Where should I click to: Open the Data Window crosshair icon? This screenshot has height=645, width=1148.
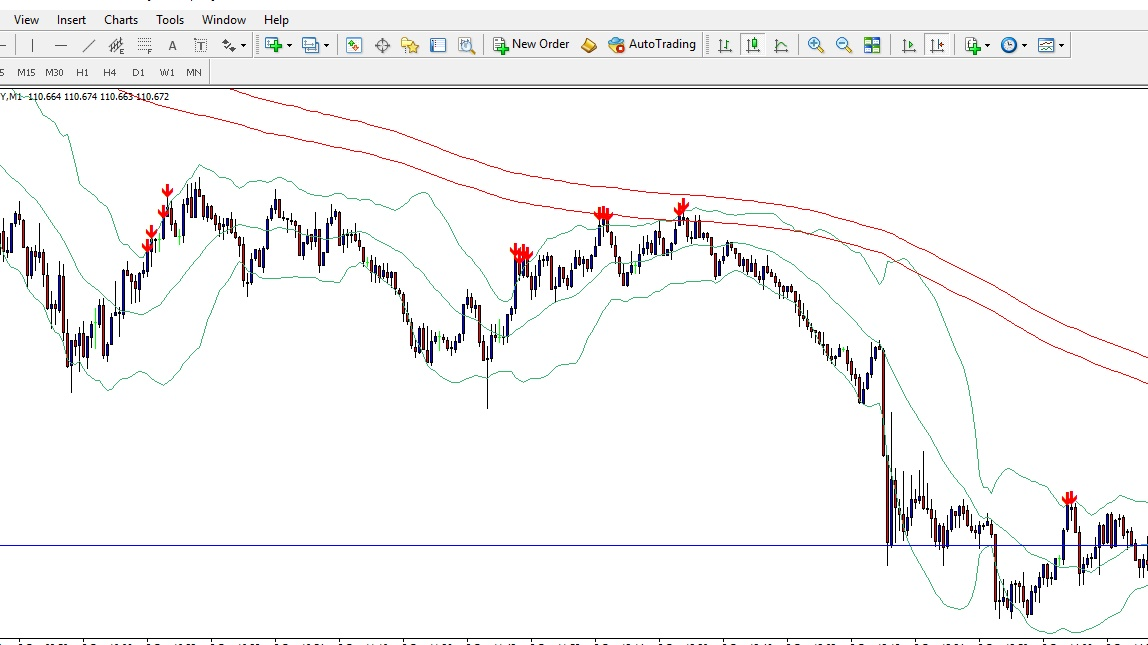pyautogui.click(x=382, y=45)
